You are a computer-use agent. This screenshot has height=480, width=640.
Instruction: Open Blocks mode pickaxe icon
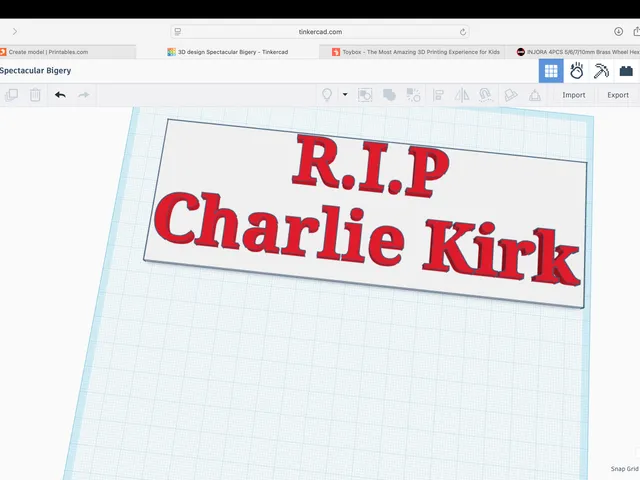(601, 71)
